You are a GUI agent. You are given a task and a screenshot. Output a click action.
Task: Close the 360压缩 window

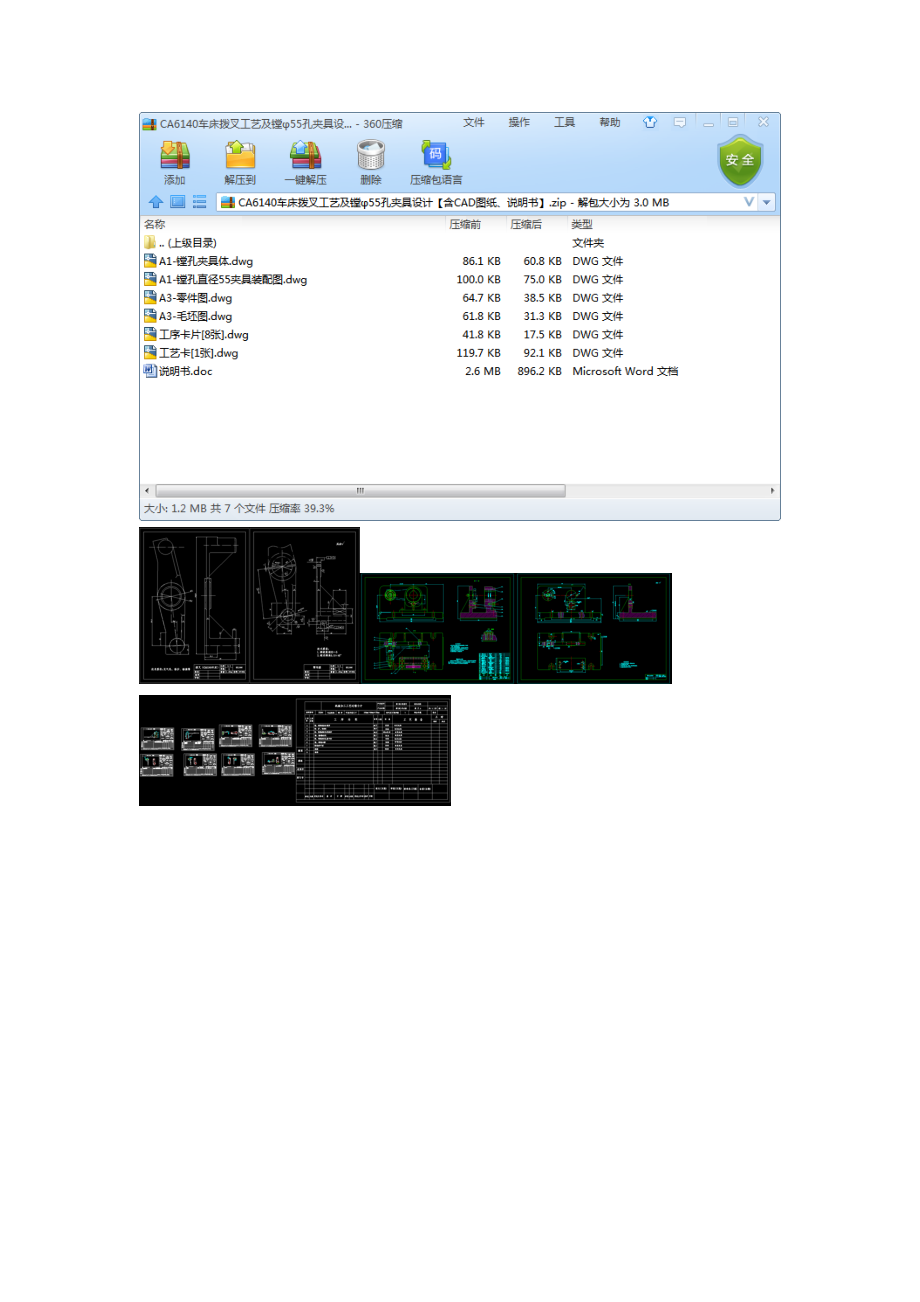click(762, 123)
